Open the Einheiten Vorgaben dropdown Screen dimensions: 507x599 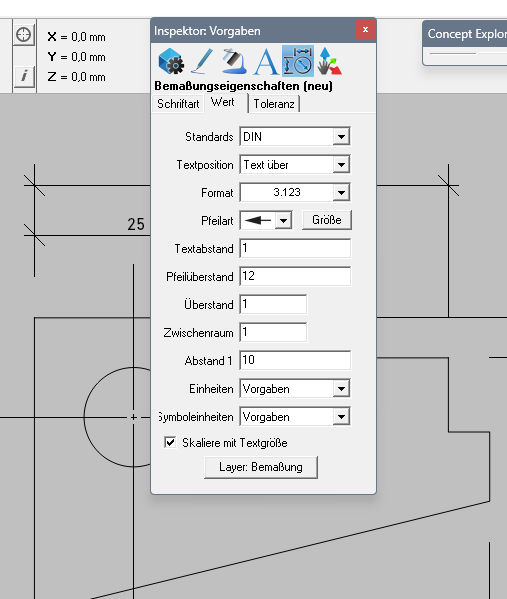pos(341,389)
